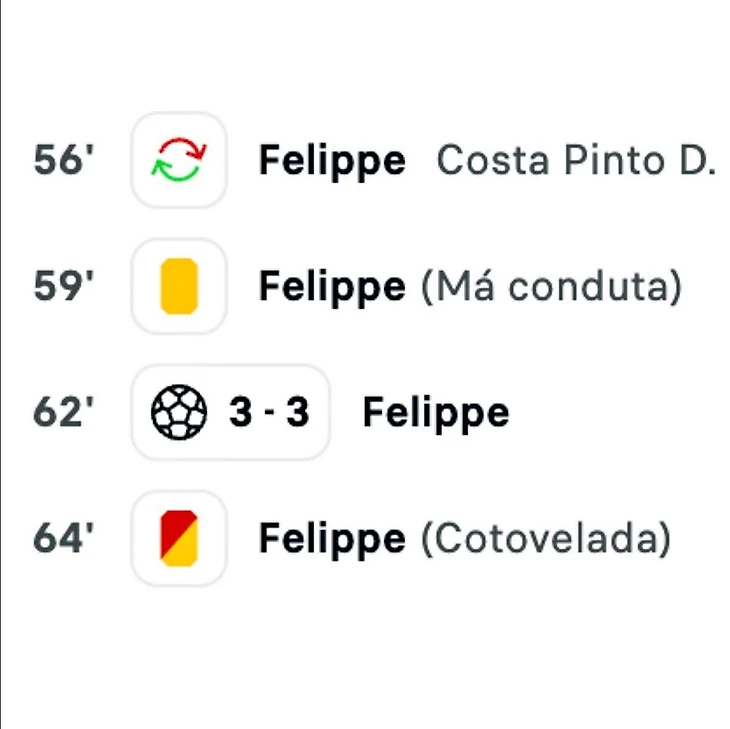Click the red corner of the 64' card

click(x=173, y=526)
